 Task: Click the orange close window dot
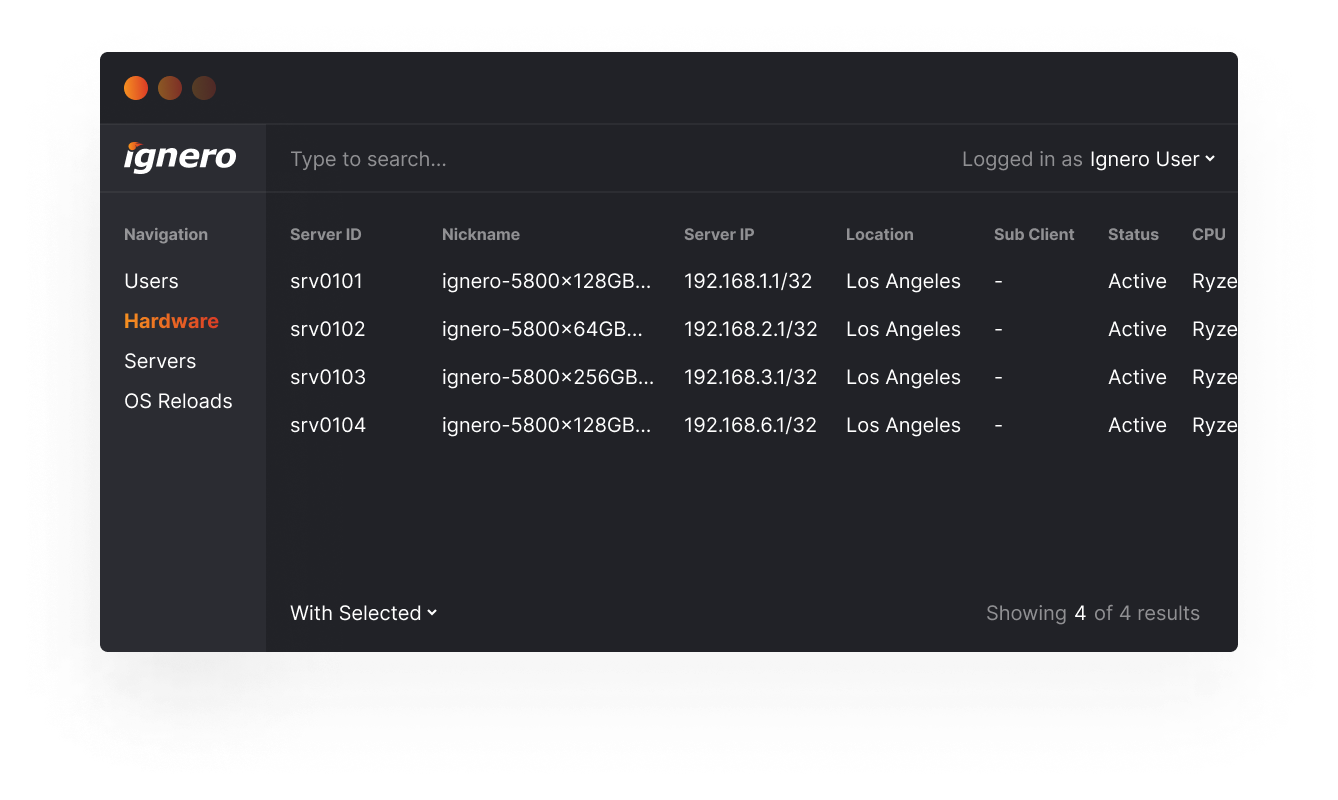pyautogui.click(x=136, y=88)
